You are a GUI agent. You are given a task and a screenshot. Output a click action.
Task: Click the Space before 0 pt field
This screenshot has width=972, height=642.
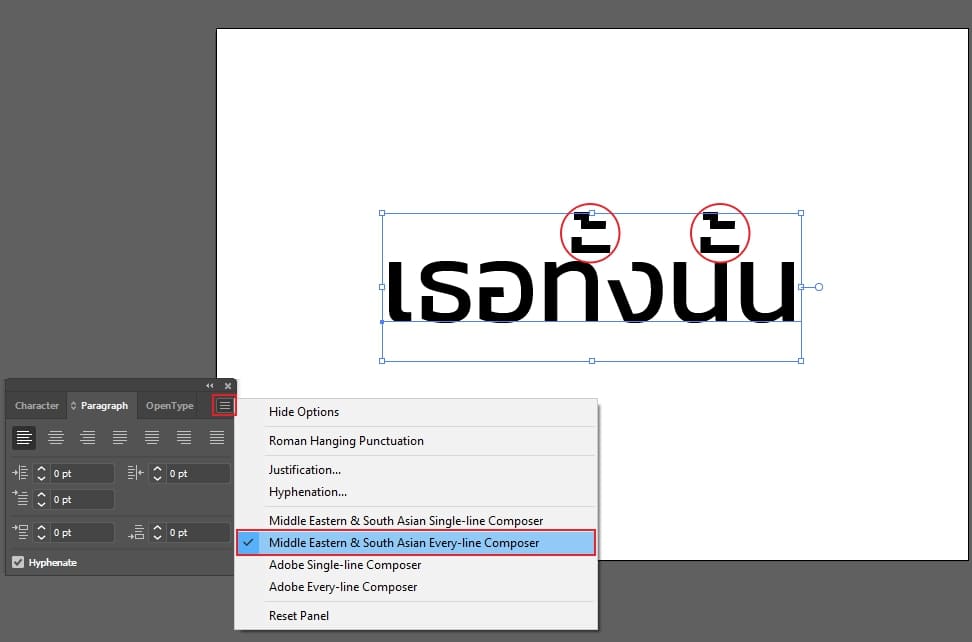coord(82,532)
